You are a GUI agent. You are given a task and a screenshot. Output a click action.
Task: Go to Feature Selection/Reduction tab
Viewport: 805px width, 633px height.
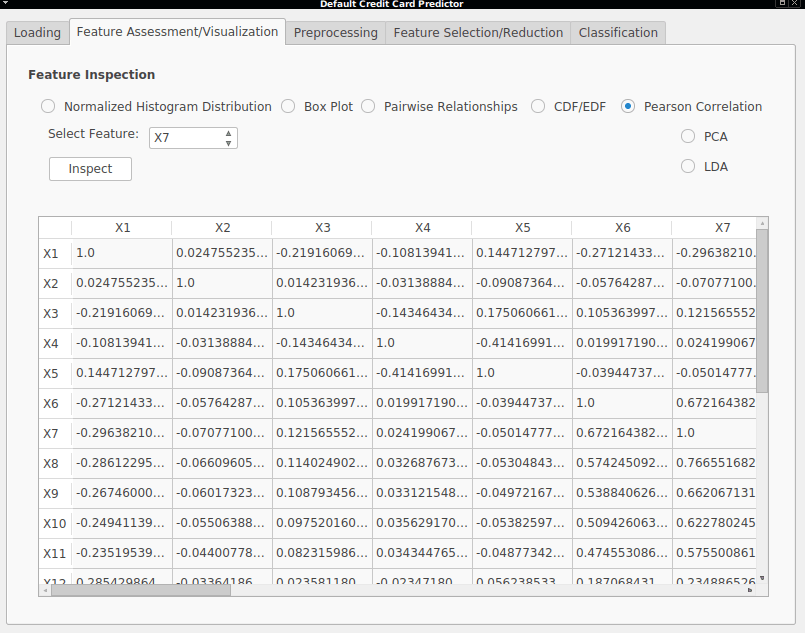478,32
